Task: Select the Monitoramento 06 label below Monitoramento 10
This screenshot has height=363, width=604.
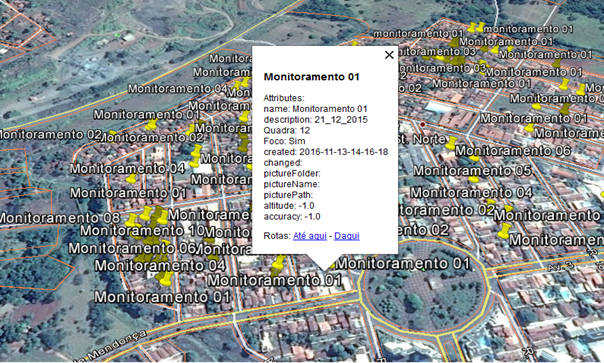Action: [132, 249]
